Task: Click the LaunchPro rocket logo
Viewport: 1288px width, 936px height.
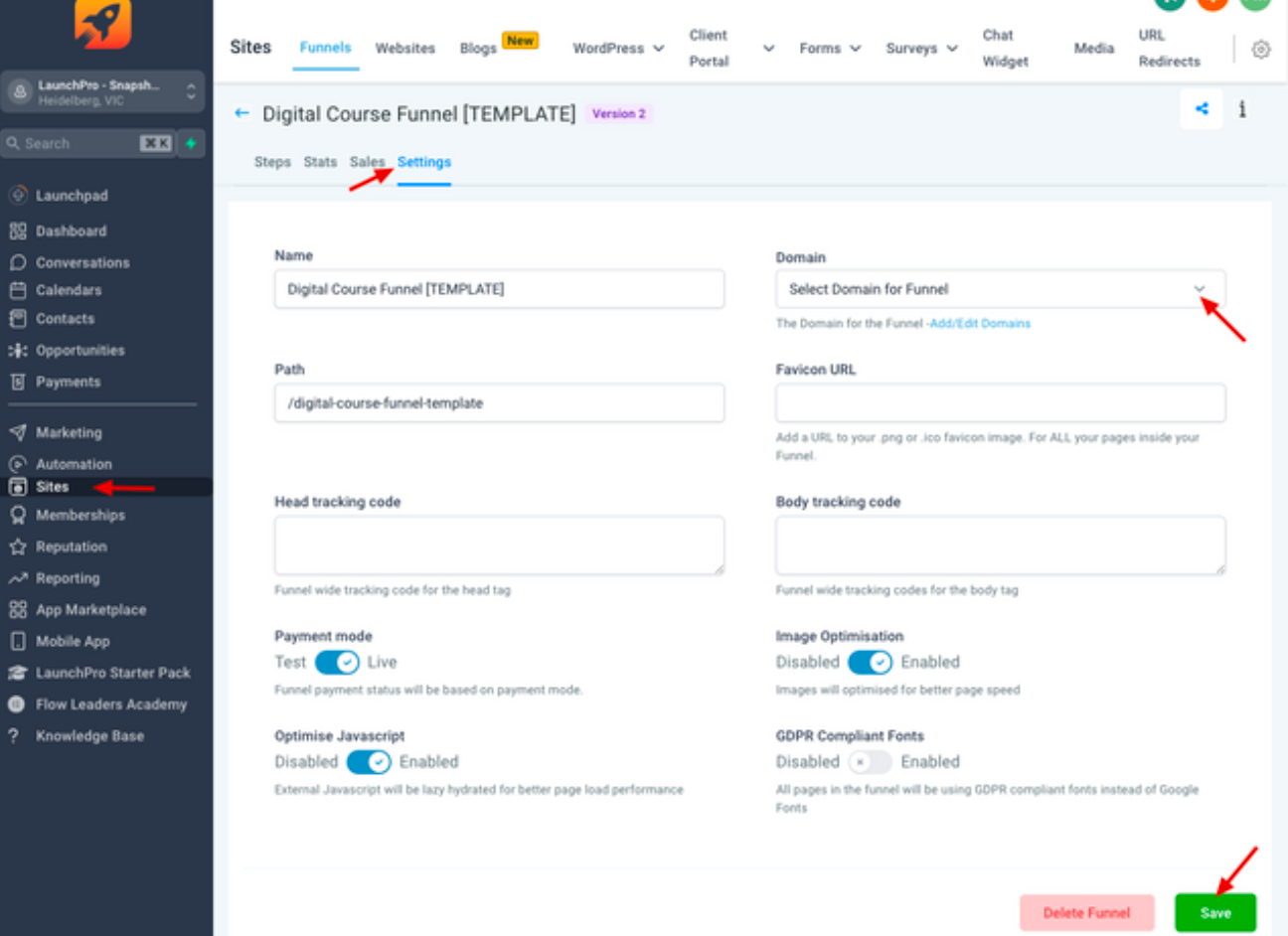Action: (x=102, y=24)
